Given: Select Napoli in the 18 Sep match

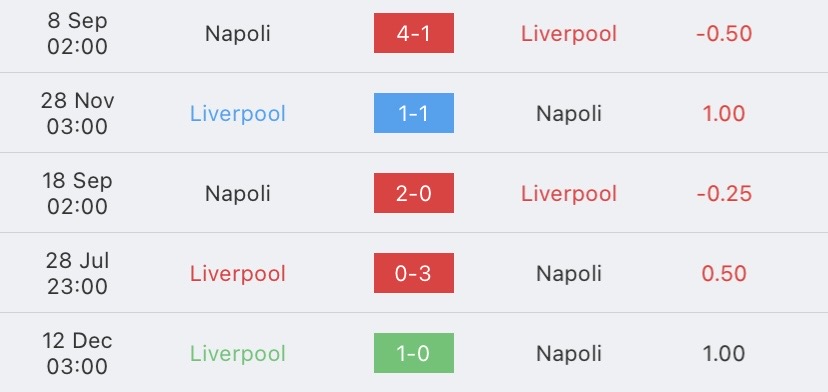Looking at the screenshot, I should pos(238,194).
